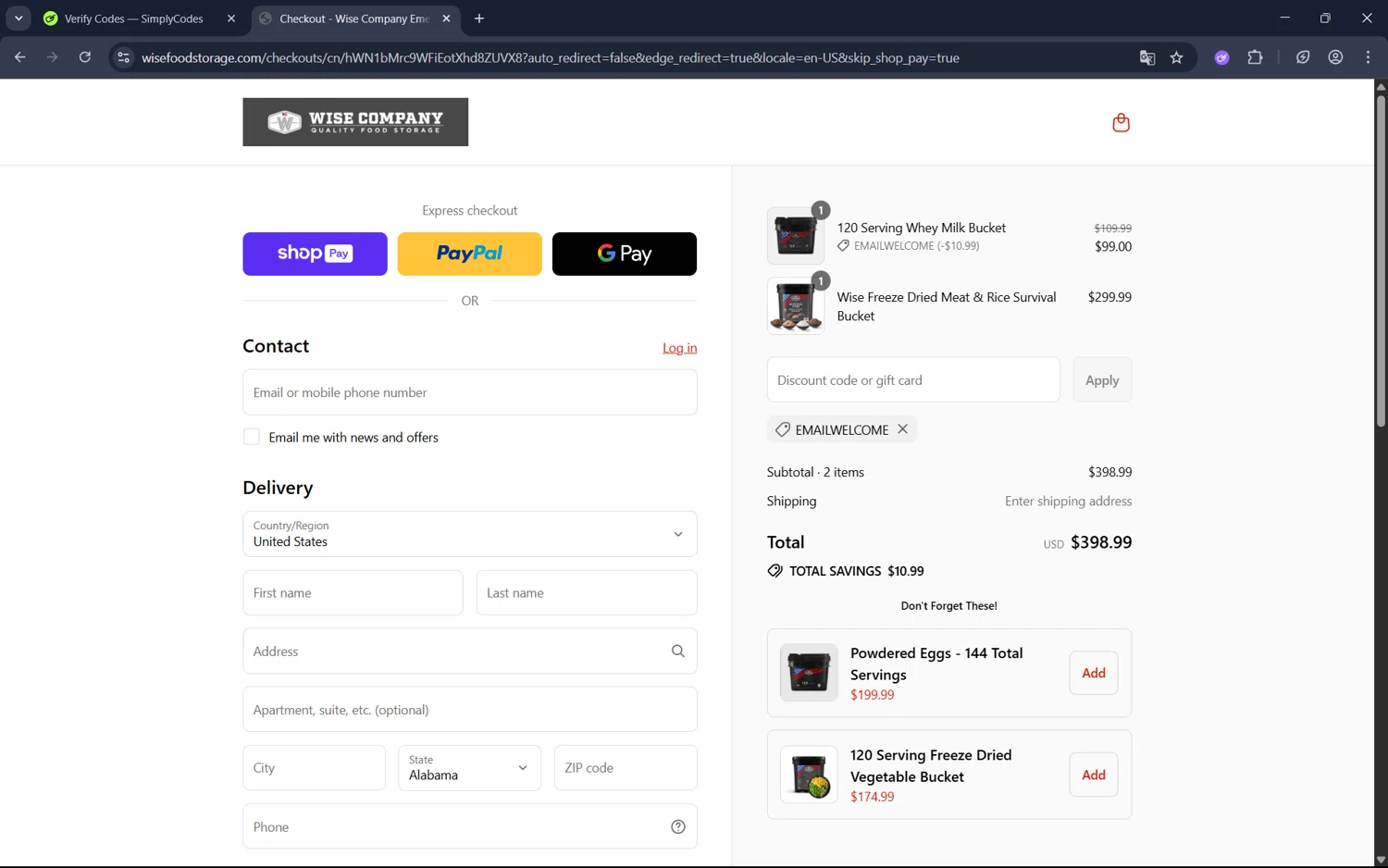The height and width of the screenshot is (868, 1388).
Task: Close the Verify Codes SimplyCodes tab
Action: 231,19
